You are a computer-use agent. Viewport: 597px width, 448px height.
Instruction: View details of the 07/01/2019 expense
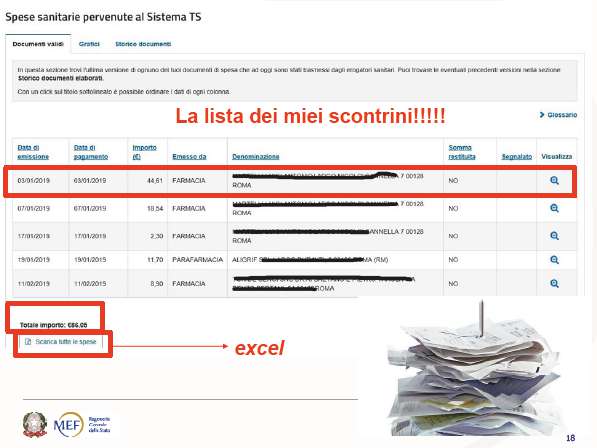tap(554, 208)
